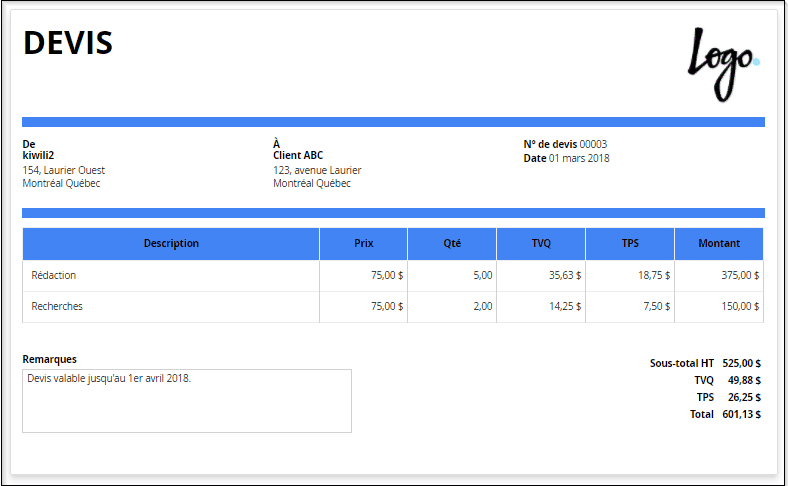Click the Total value 601,13 $

click(741, 414)
